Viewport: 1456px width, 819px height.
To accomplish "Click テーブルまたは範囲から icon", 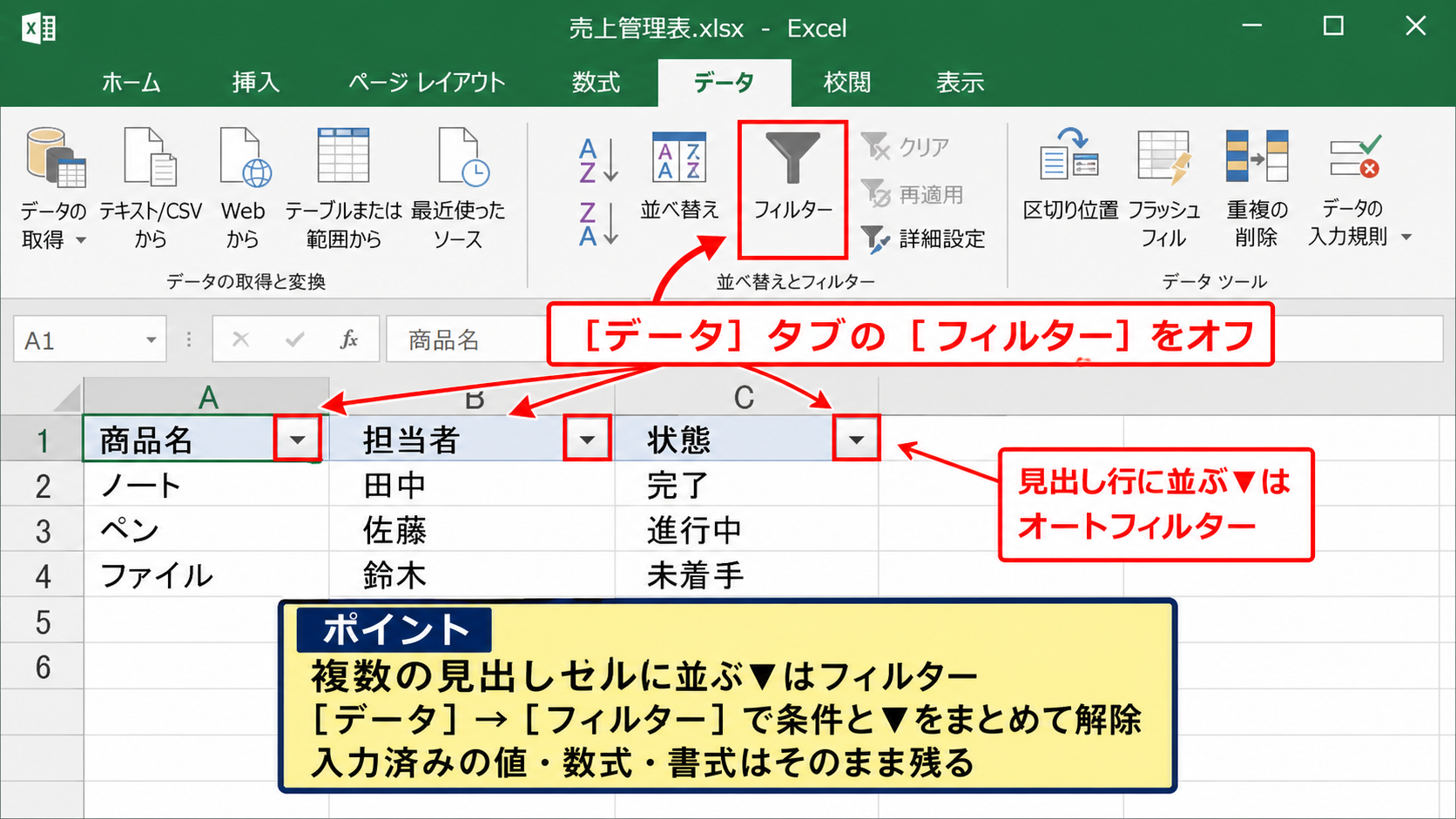I will 343,157.
